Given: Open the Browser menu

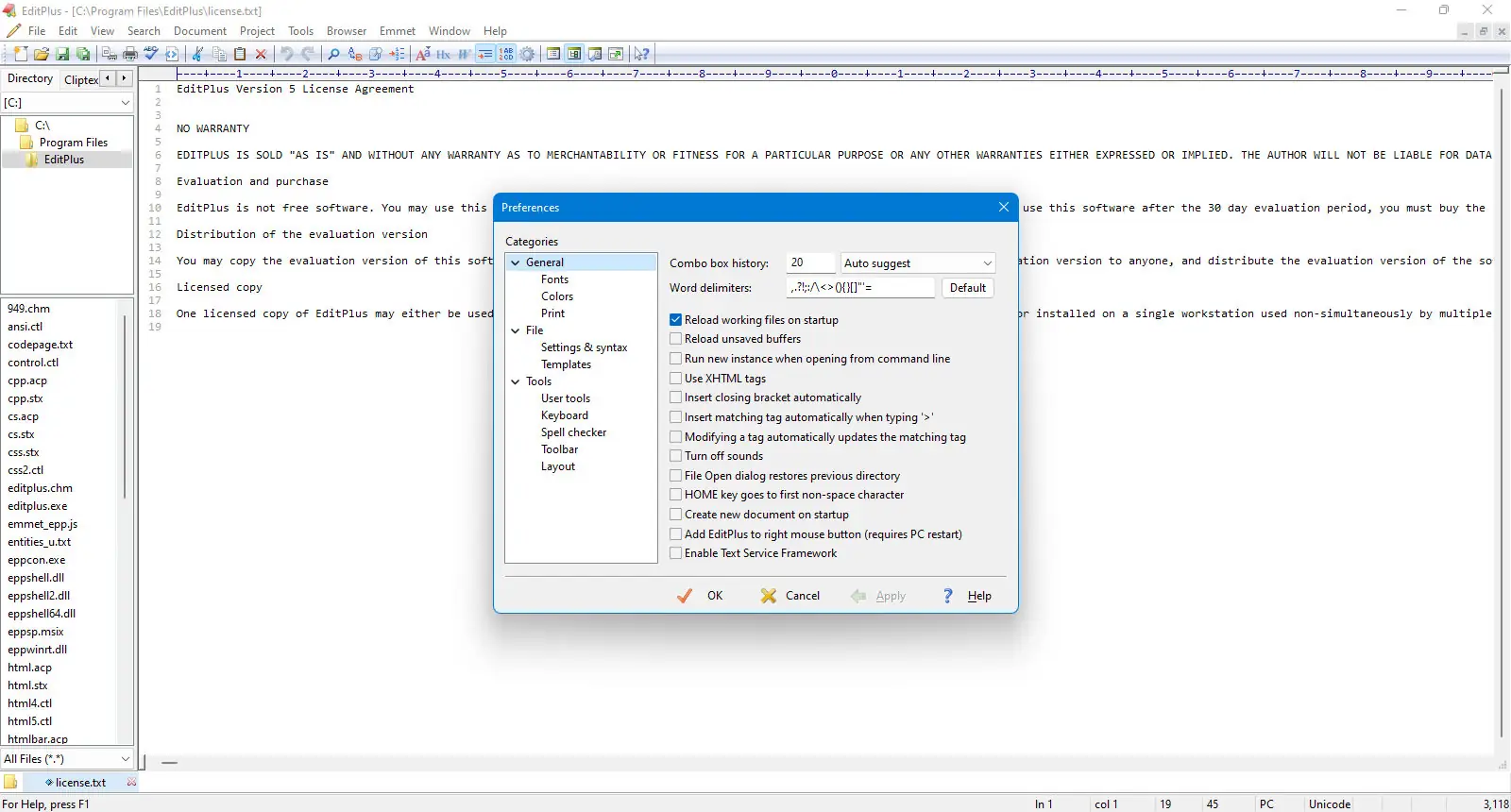Looking at the screenshot, I should [347, 31].
